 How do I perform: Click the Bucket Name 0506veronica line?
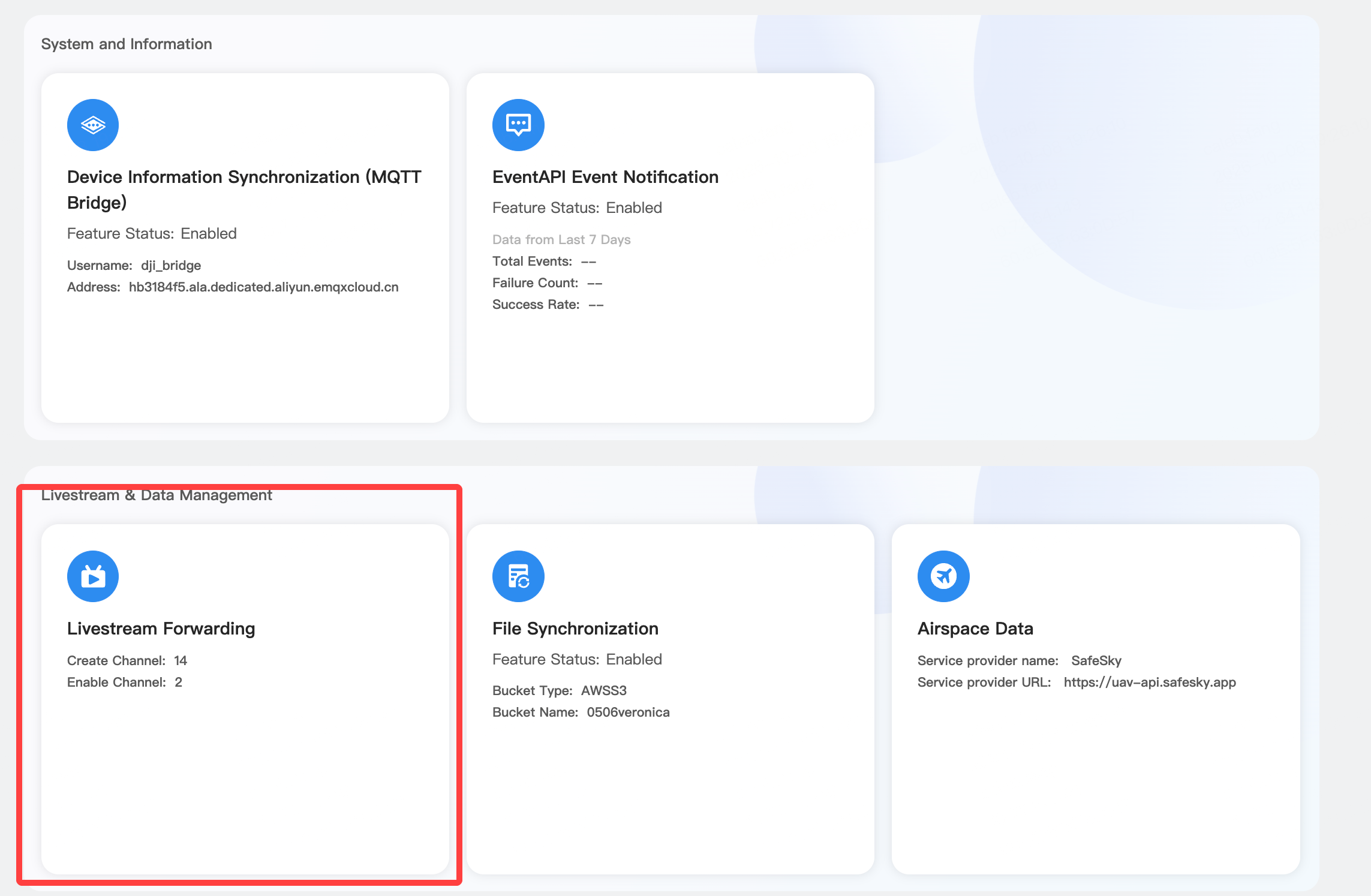click(581, 712)
